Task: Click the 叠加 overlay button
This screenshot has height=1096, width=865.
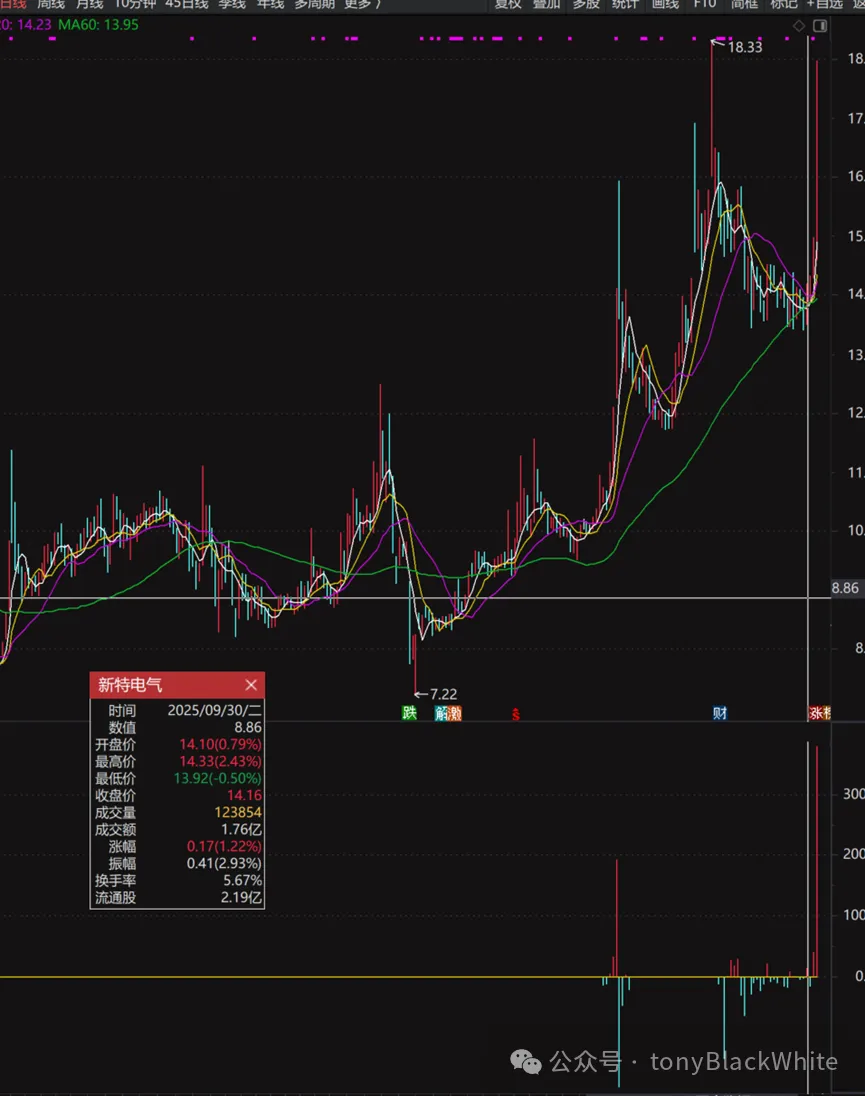Action: coord(547,5)
